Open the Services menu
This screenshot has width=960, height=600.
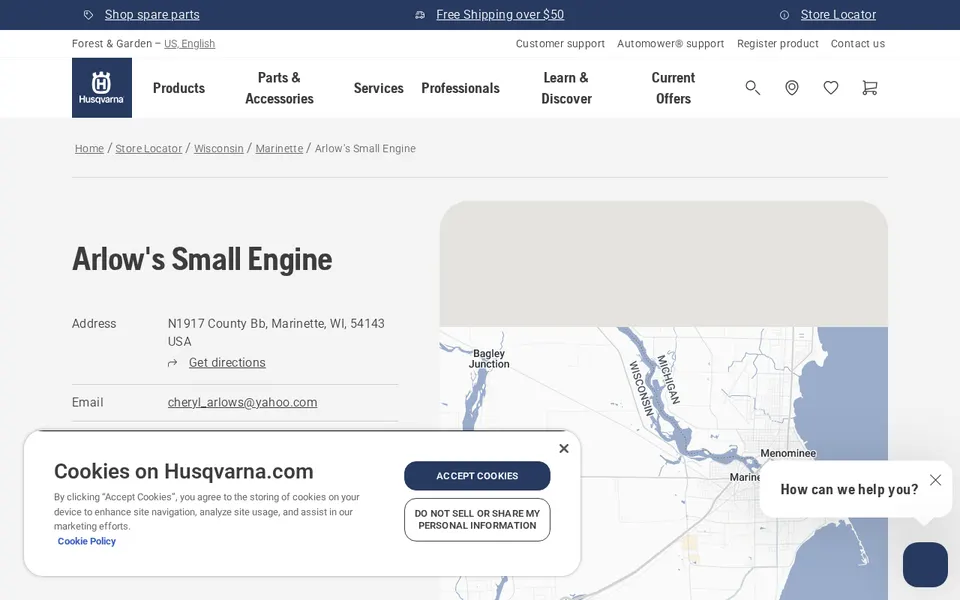[378, 88]
